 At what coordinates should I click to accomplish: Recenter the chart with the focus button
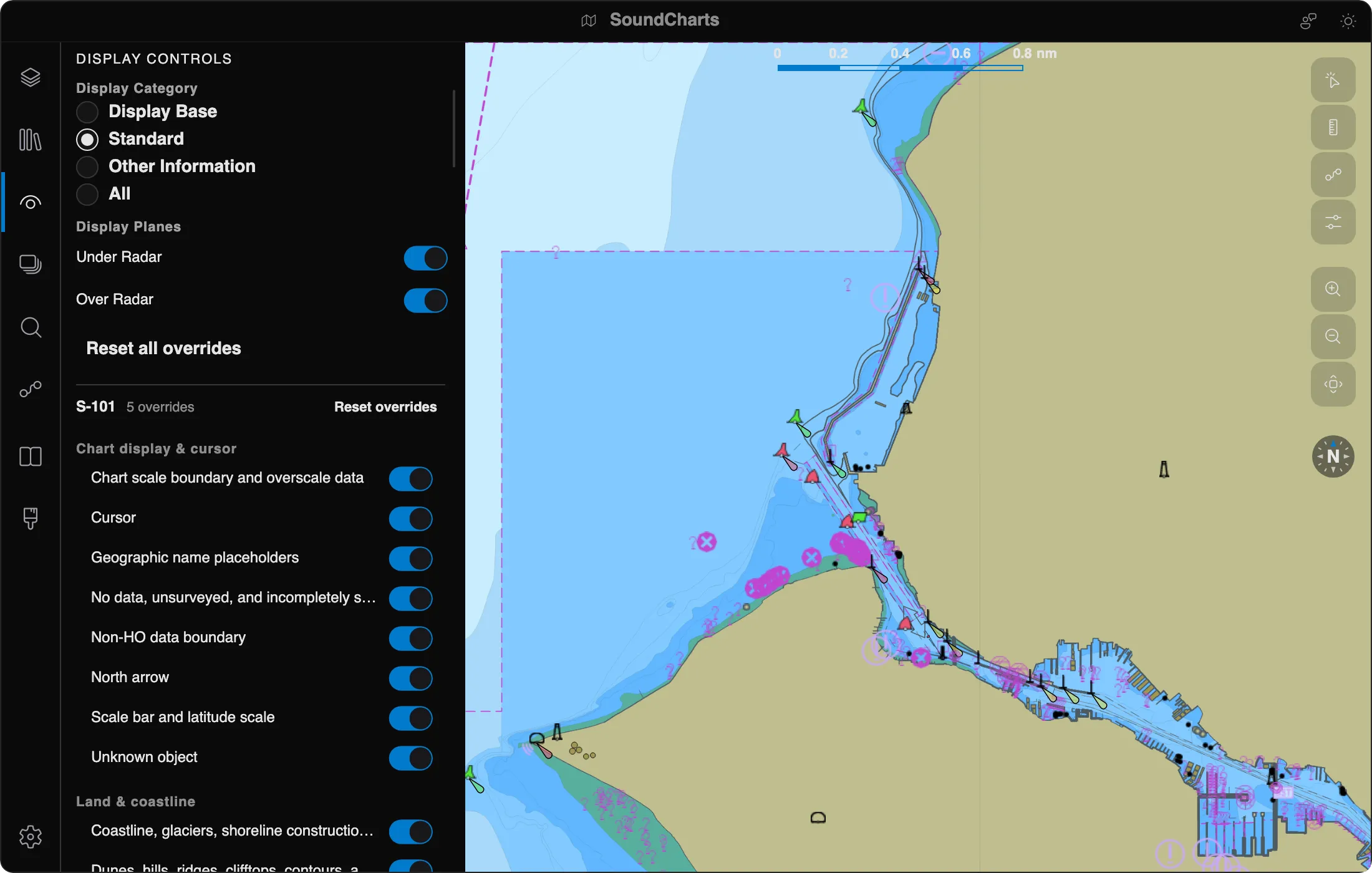click(1333, 384)
